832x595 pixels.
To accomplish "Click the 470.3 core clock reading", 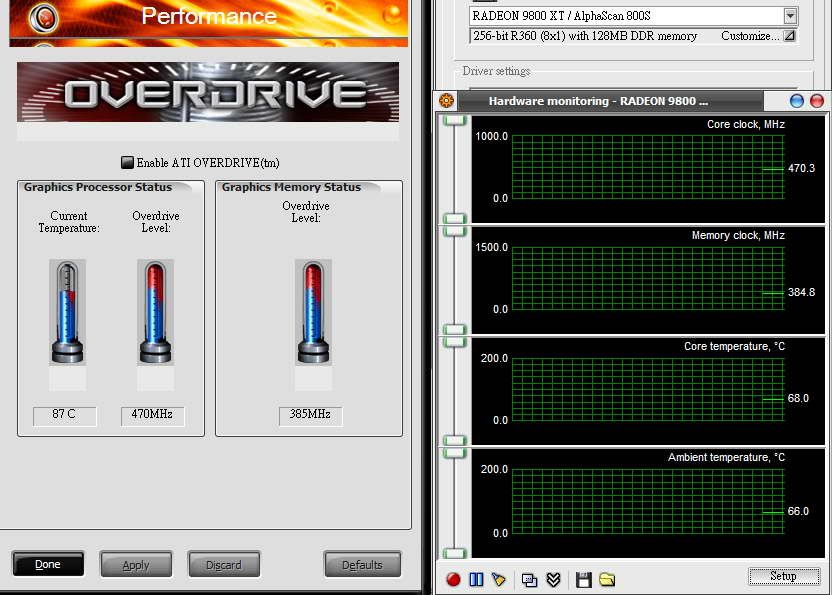I will click(801, 168).
